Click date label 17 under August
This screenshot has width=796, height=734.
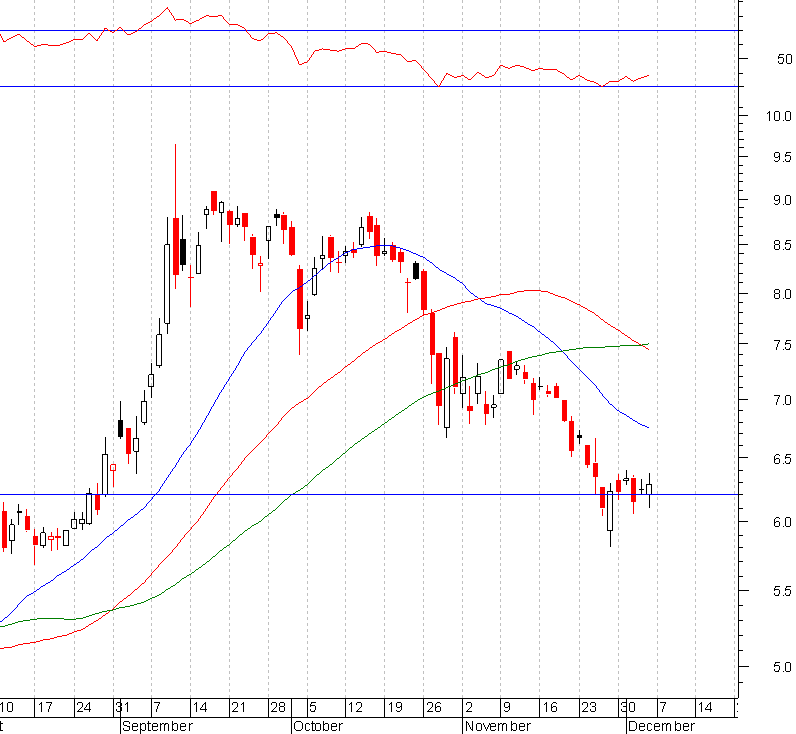click(45, 707)
